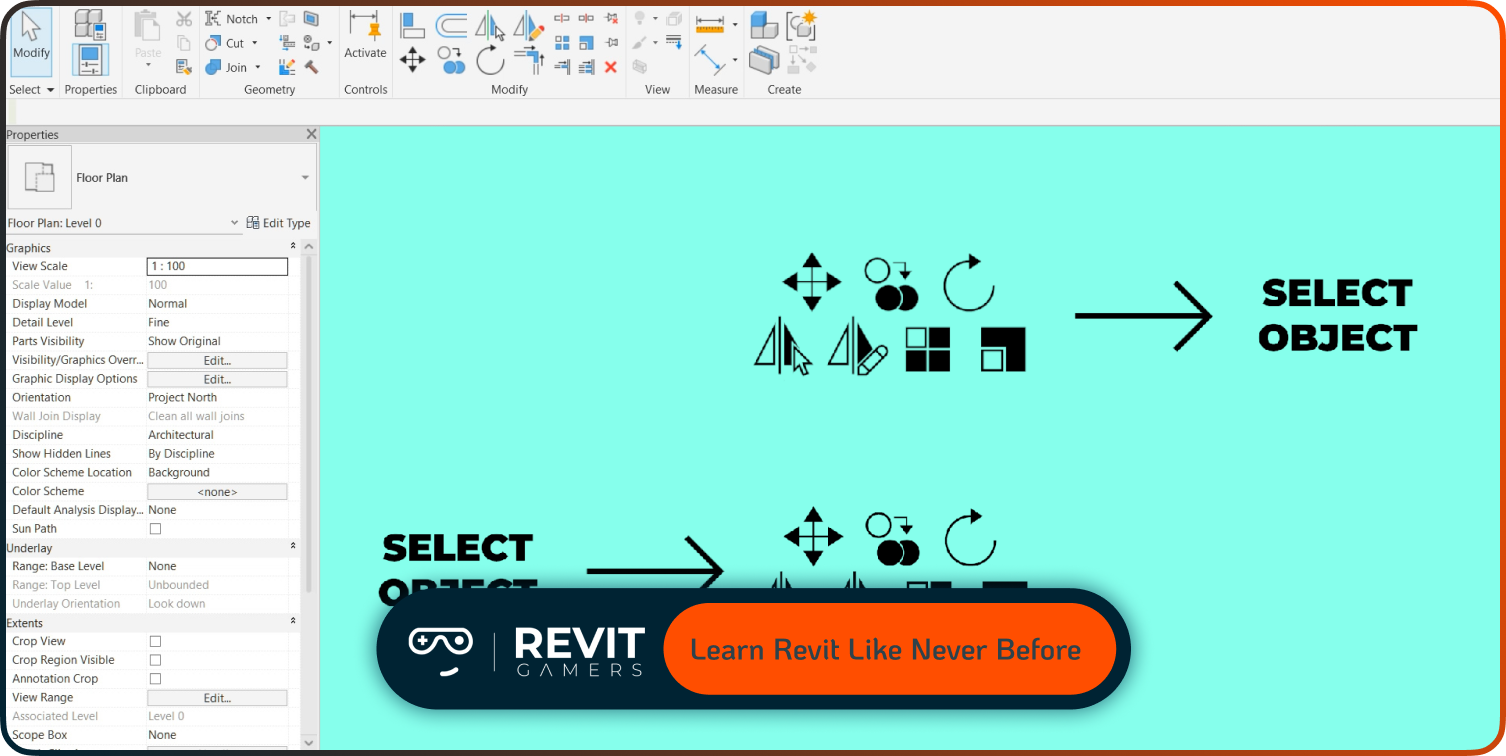Viewport: 1506px width, 756px height.
Task: Check the Annotation Crop checkbox
Action: (155, 678)
